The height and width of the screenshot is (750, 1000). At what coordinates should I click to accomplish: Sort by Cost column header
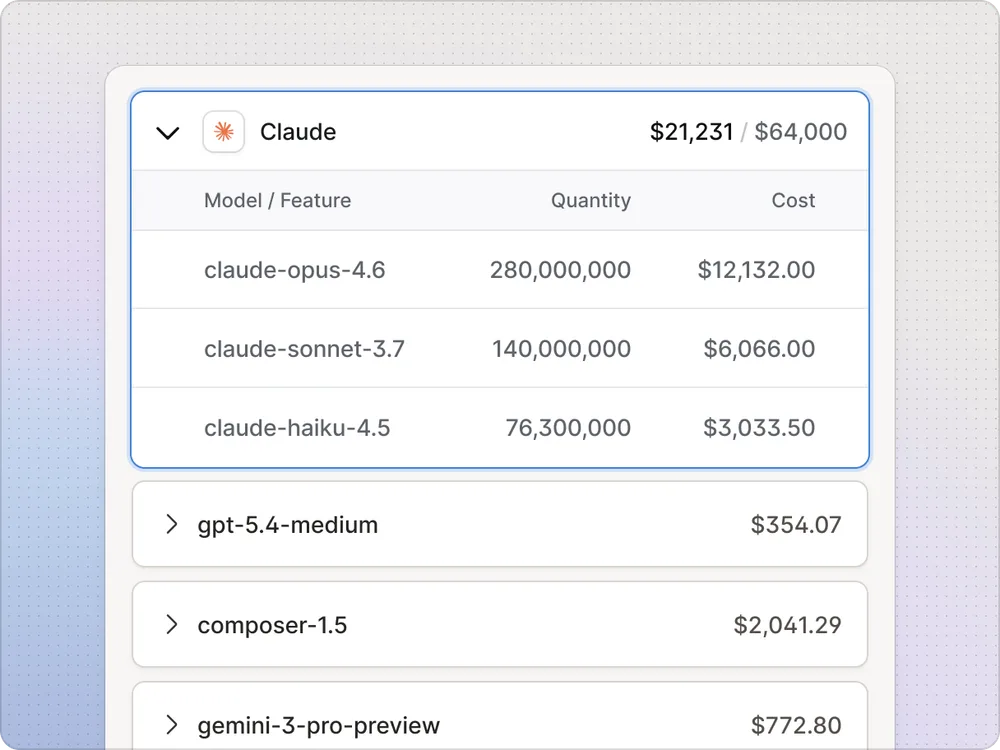tap(793, 200)
